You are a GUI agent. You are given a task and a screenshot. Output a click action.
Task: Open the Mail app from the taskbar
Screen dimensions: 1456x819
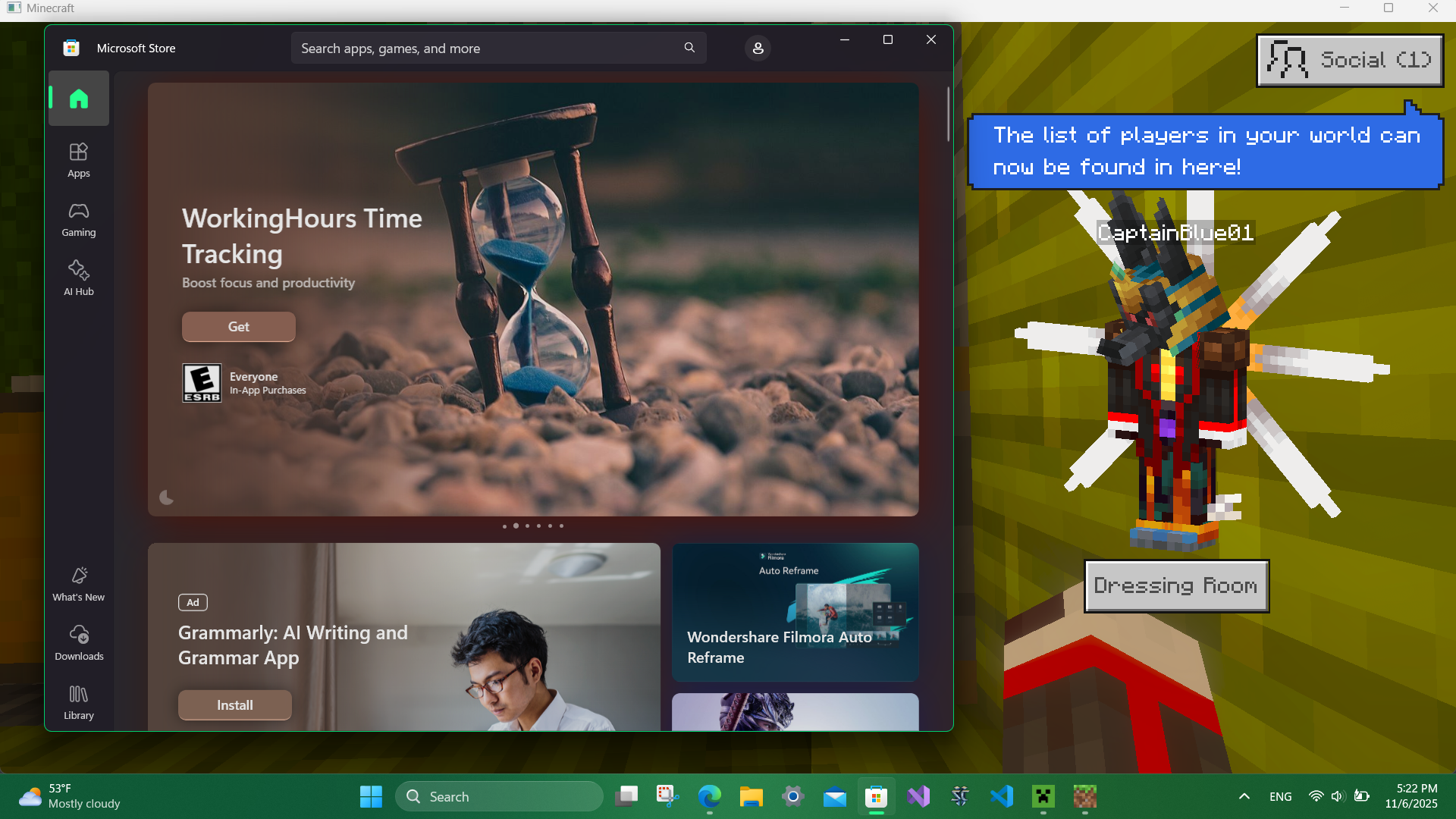835,797
